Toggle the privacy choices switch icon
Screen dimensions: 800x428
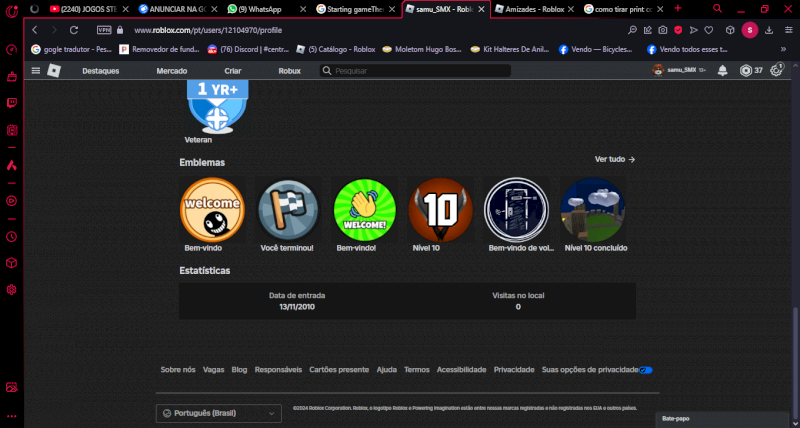point(646,370)
